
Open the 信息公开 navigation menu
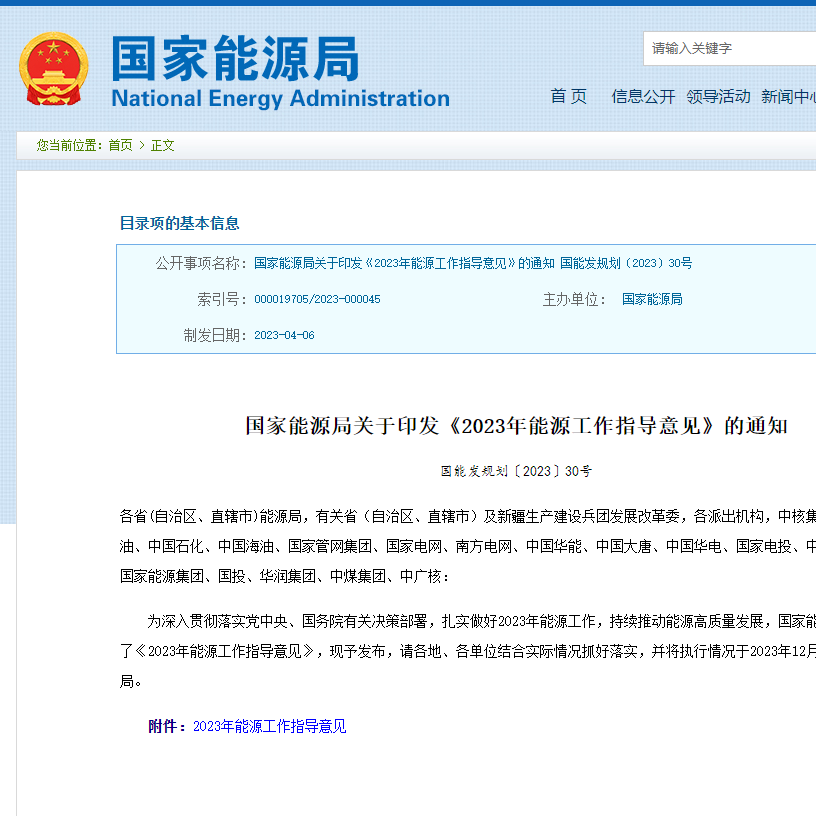pos(643,96)
